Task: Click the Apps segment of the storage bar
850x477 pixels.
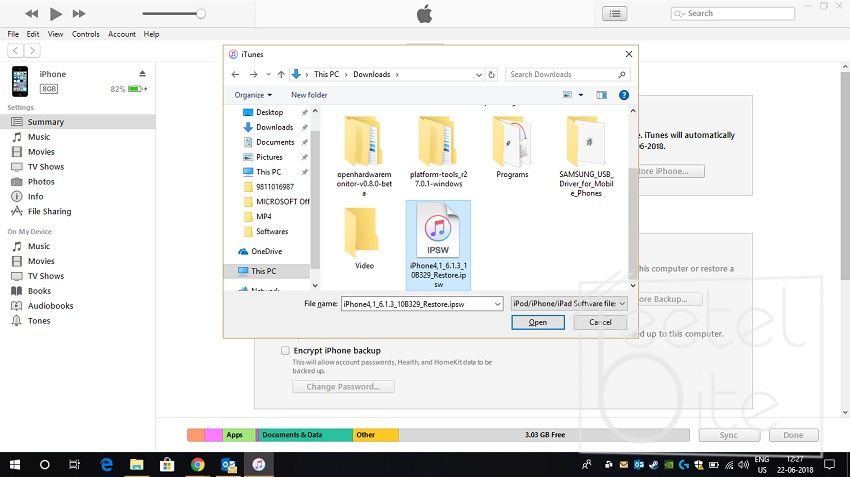Action: (x=239, y=435)
